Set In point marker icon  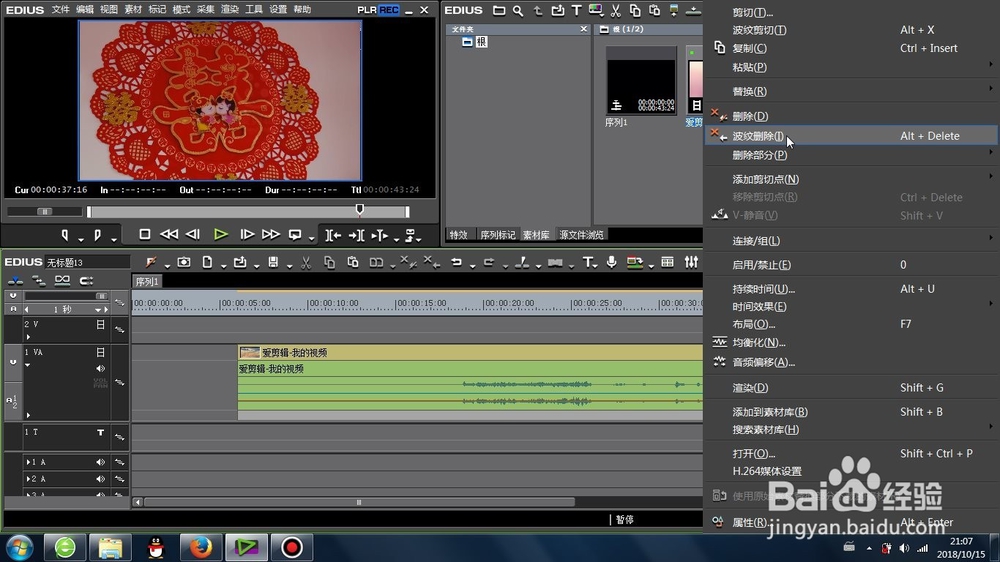[64, 235]
